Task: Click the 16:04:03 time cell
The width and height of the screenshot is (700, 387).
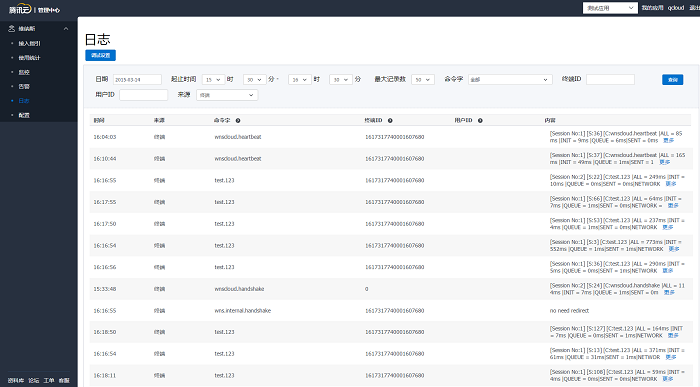Action: [x=105, y=137]
